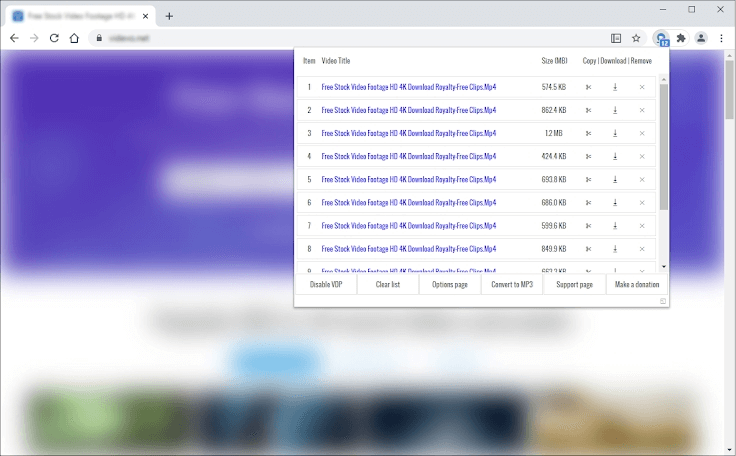Open the video title link in row 8
The height and width of the screenshot is (456, 736).
point(408,249)
